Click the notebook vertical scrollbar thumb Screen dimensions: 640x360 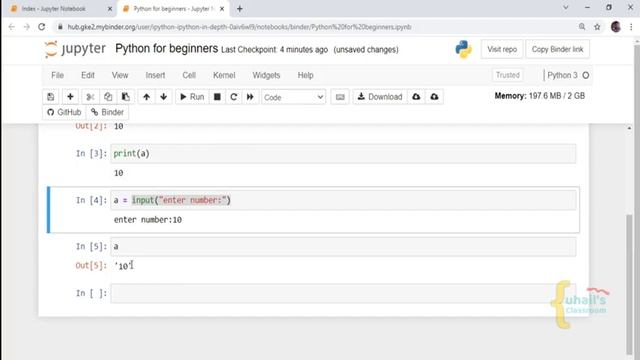629,284
